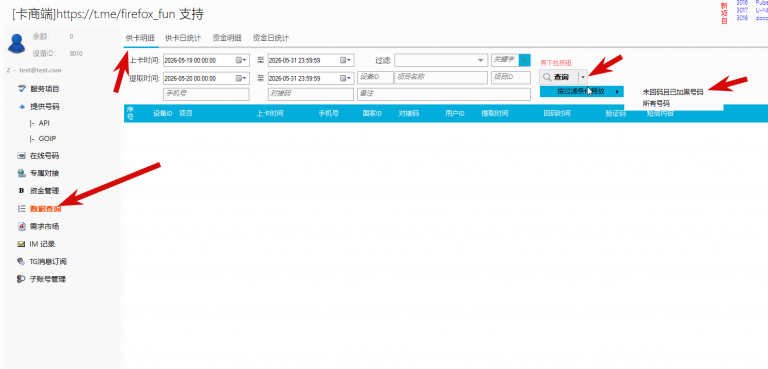This screenshot has height=369, width=768.
Task: Go to 在线号码 page
Action: point(45,156)
